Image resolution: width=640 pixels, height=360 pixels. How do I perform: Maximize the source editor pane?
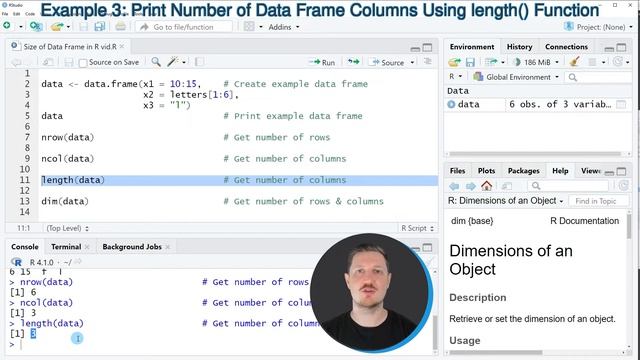[x=427, y=48]
